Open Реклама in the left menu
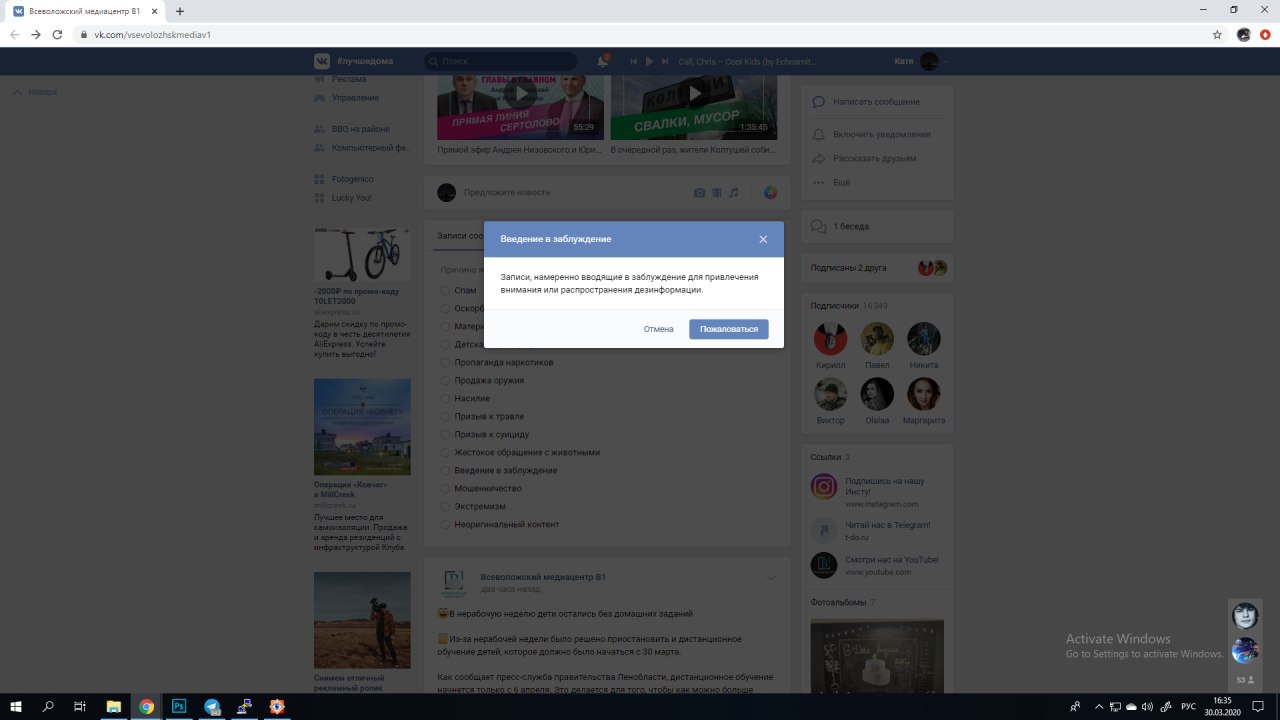Screen dimensions: 1280x720 [x=350, y=79]
